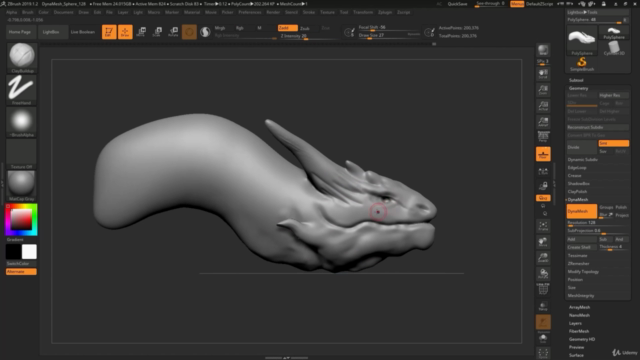Collapse the Geometry section
Viewport: 640px width, 360px height.
(x=579, y=88)
